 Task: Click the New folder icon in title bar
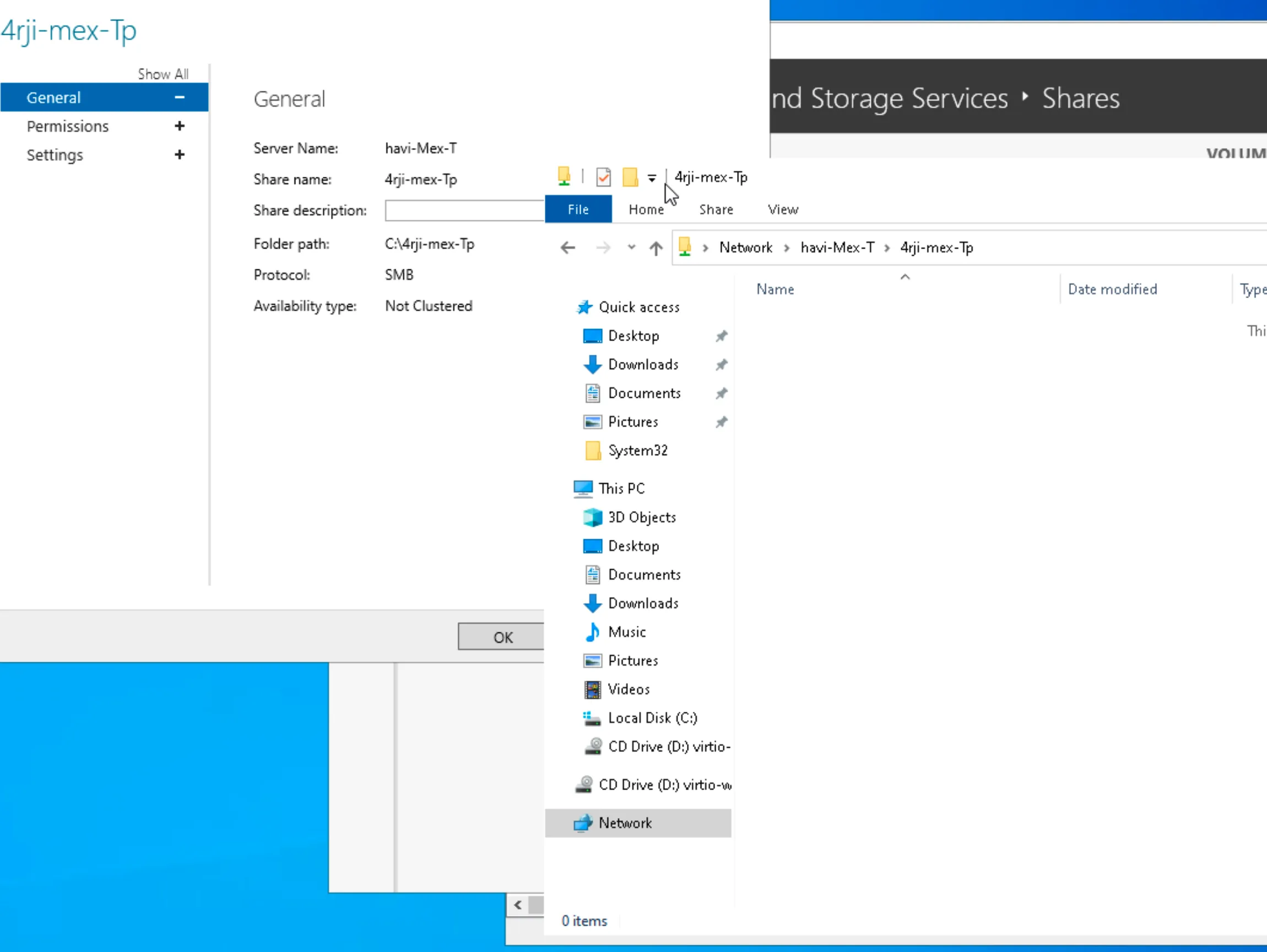[630, 177]
